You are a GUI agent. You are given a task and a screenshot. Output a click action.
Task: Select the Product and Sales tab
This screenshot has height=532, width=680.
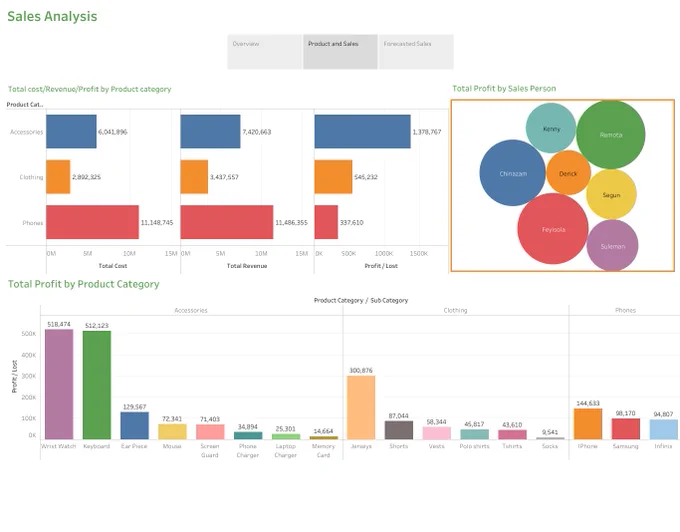340,52
